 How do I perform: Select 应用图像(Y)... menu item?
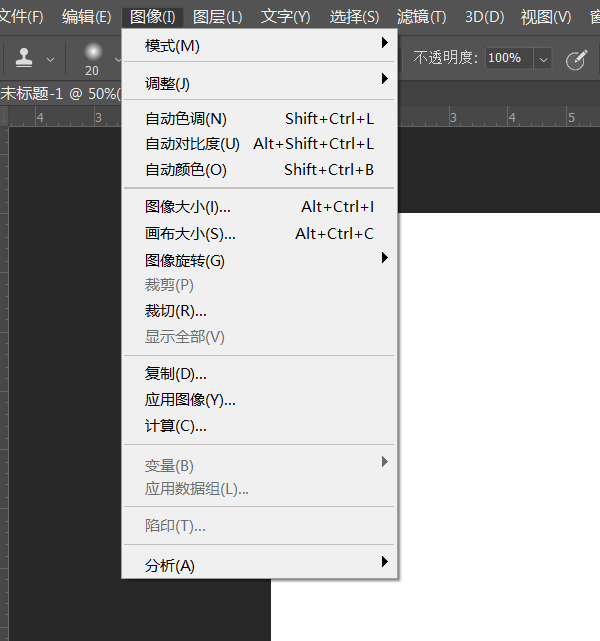click(x=260, y=400)
